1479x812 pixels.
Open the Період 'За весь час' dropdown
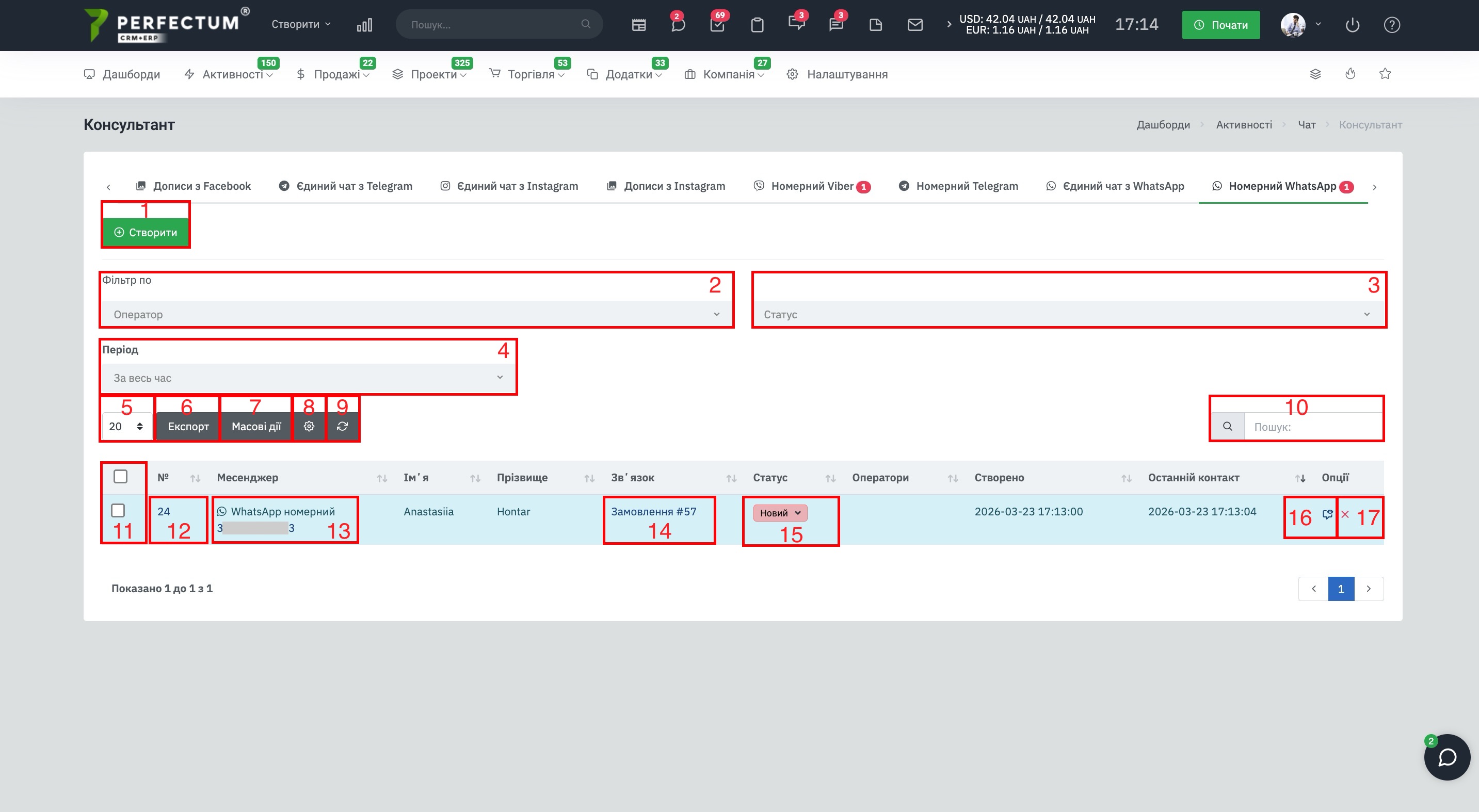pyautogui.click(x=308, y=378)
